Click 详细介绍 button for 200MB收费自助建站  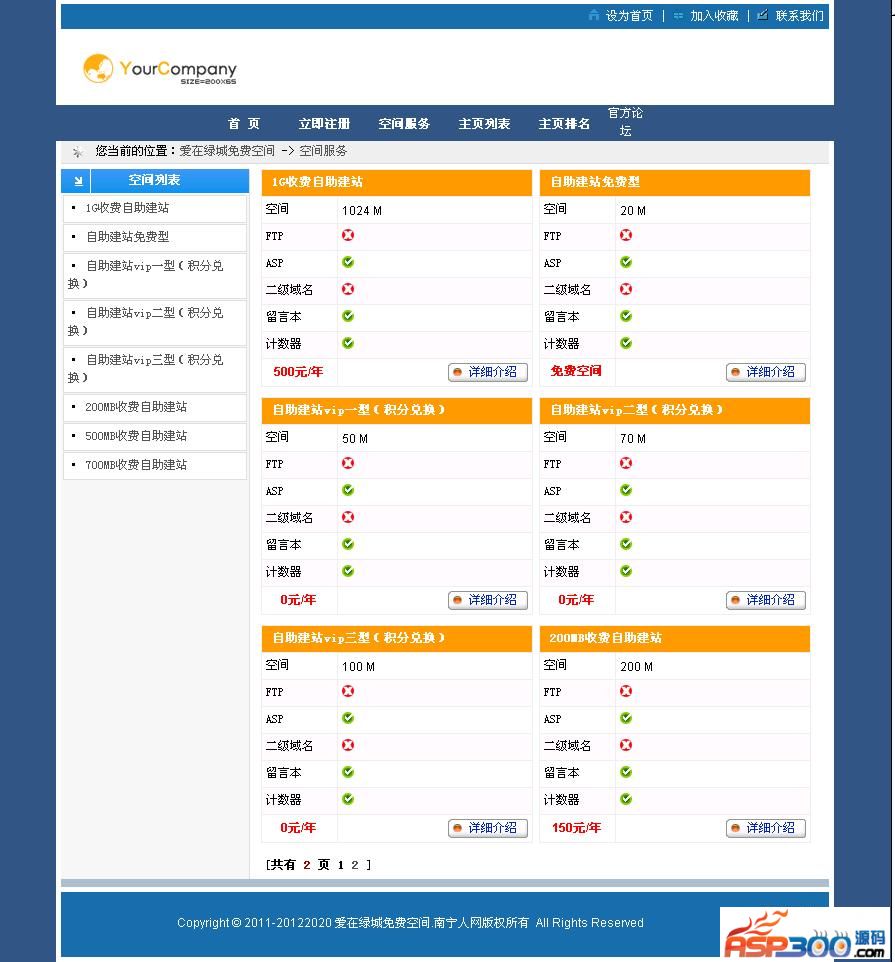coord(766,828)
